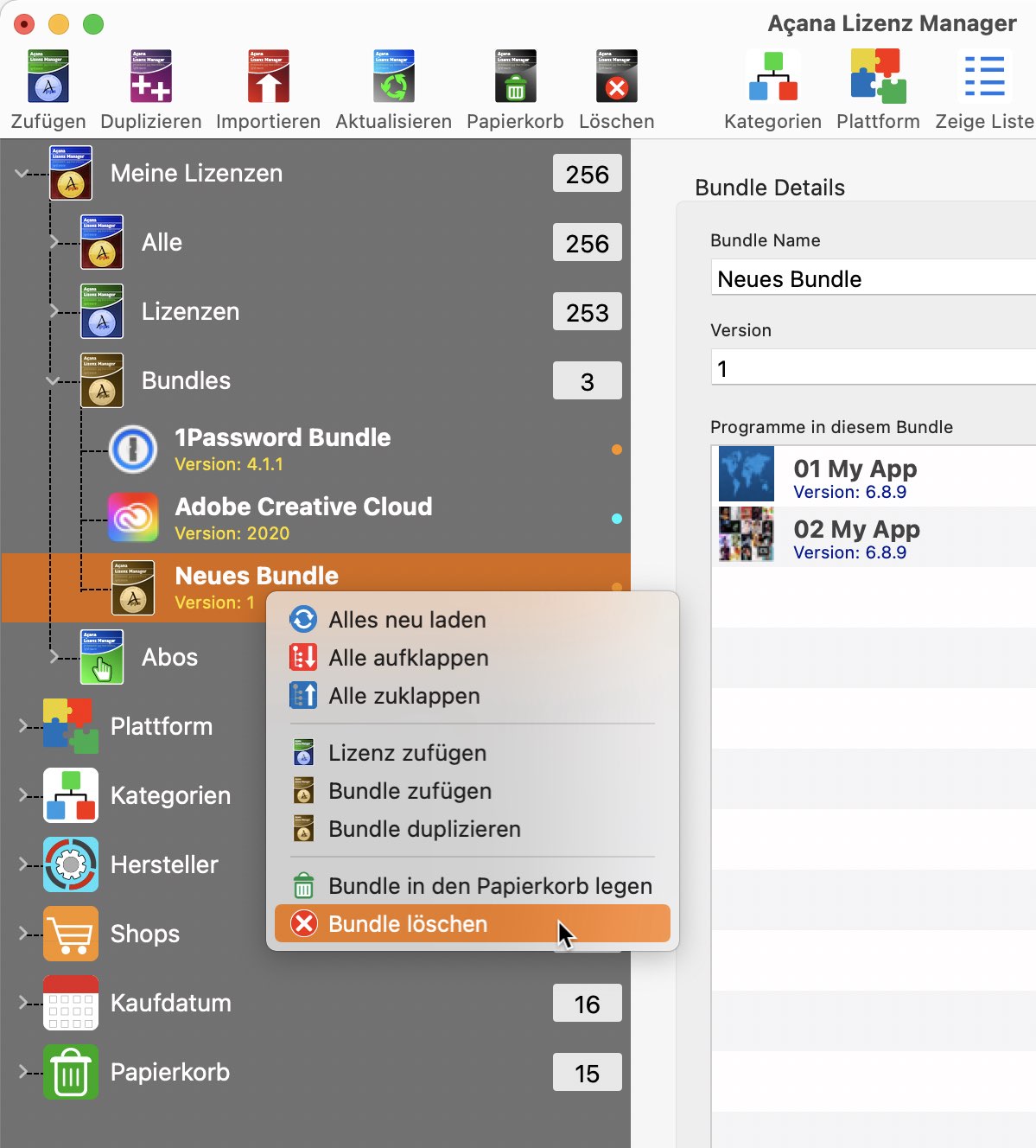Expand the Shops tree node

23,934
